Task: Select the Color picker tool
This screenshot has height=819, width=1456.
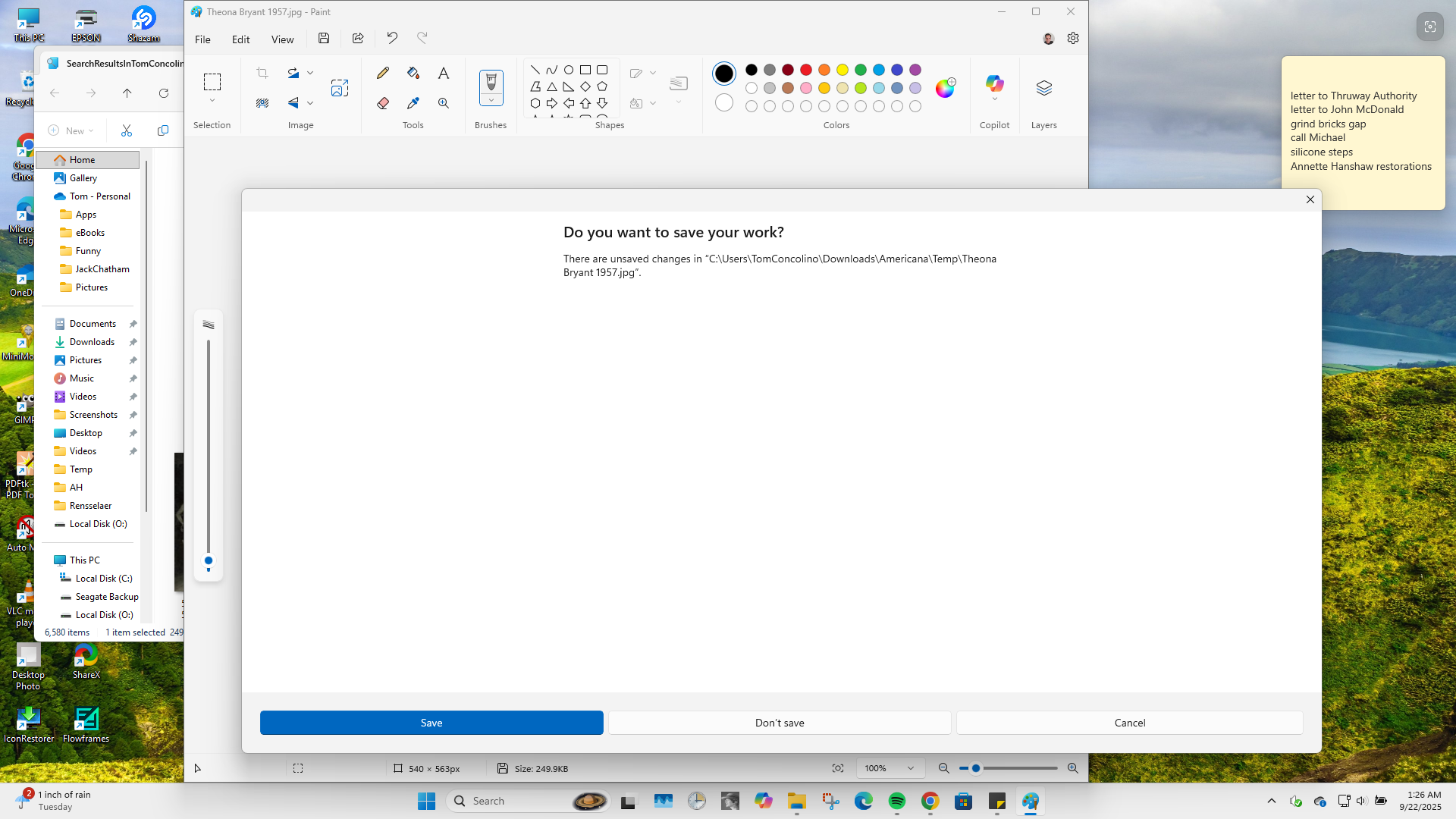Action: coord(413,102)
